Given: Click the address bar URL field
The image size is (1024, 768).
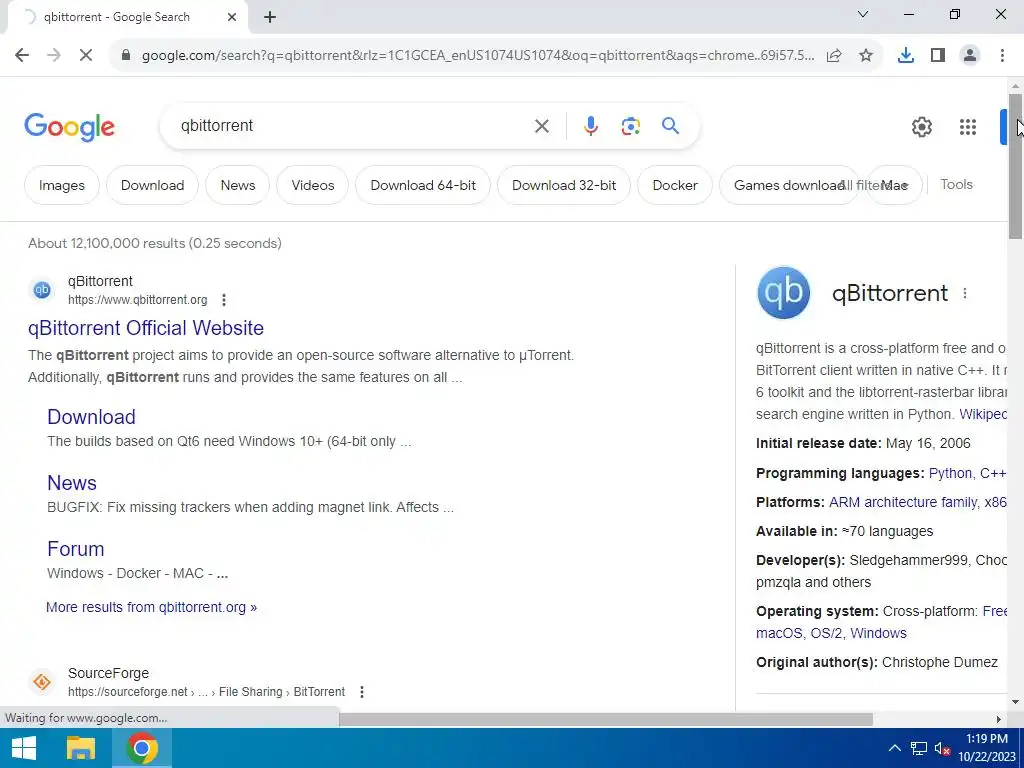Looking at the screenshot, I should point(478,56).
